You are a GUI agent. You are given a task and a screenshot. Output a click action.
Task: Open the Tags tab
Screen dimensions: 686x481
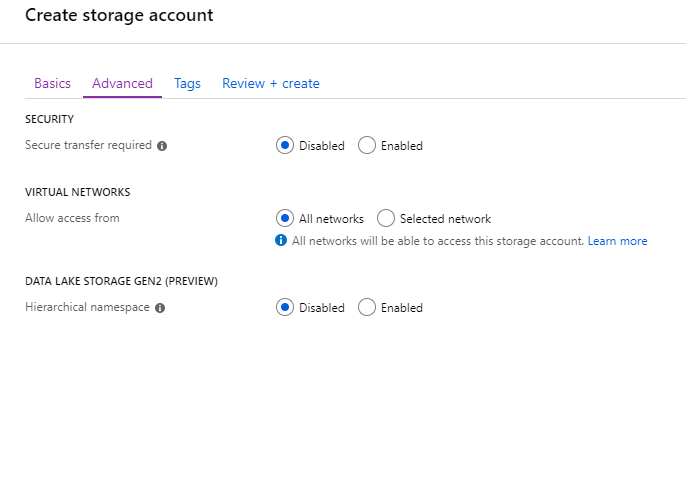187,84
